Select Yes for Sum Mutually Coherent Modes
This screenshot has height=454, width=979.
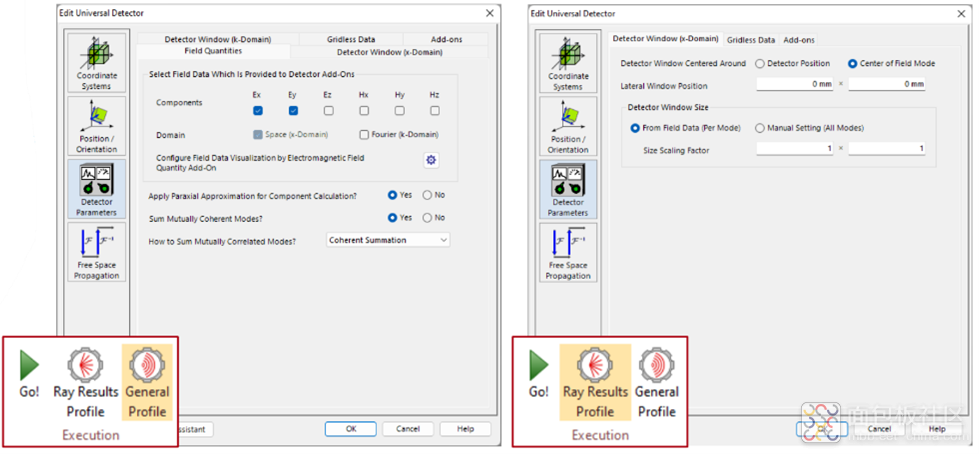(393, 218)
